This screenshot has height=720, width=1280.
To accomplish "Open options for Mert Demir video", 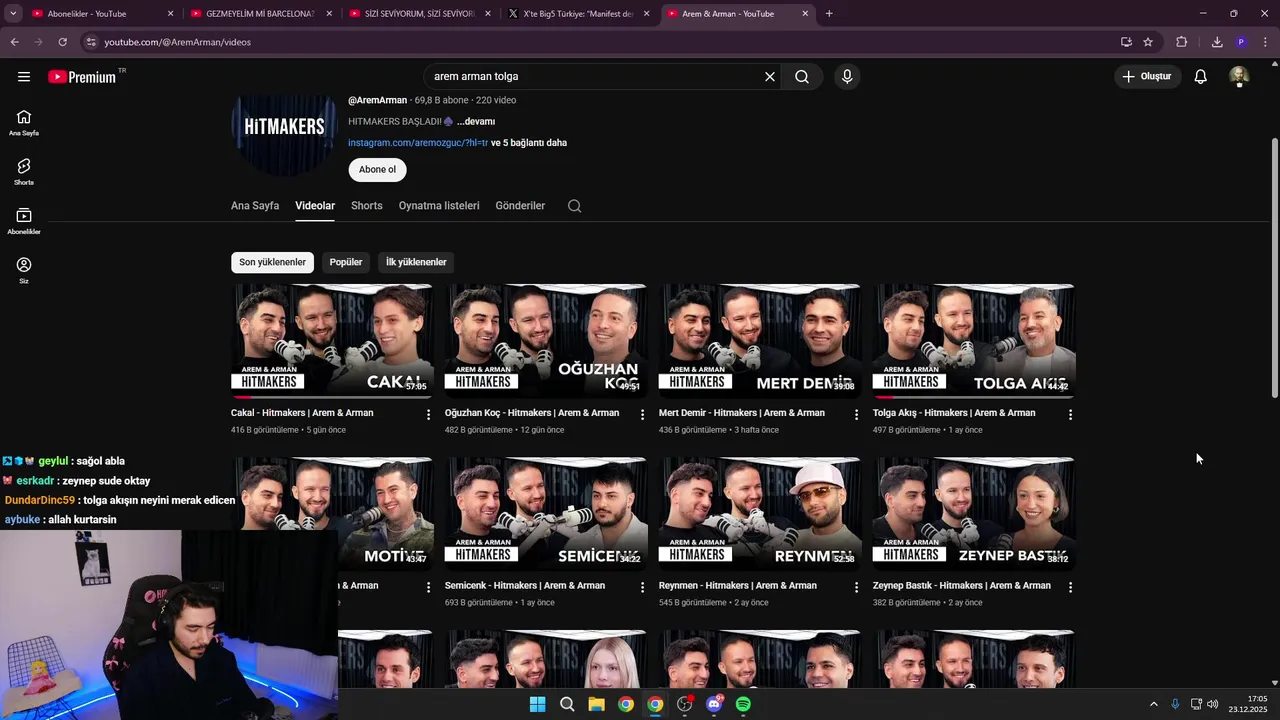I will pos(856,414).
